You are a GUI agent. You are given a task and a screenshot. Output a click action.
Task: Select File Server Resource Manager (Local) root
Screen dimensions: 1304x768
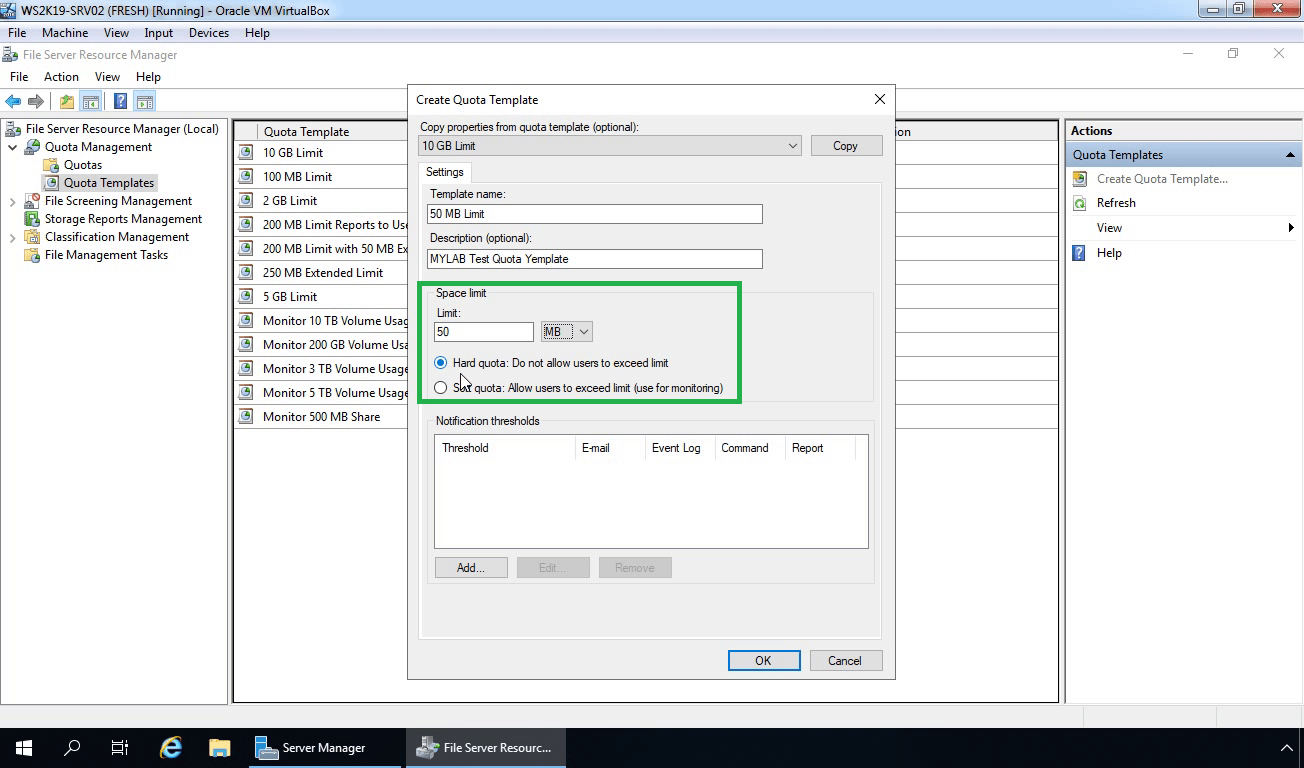pos(122,129)
